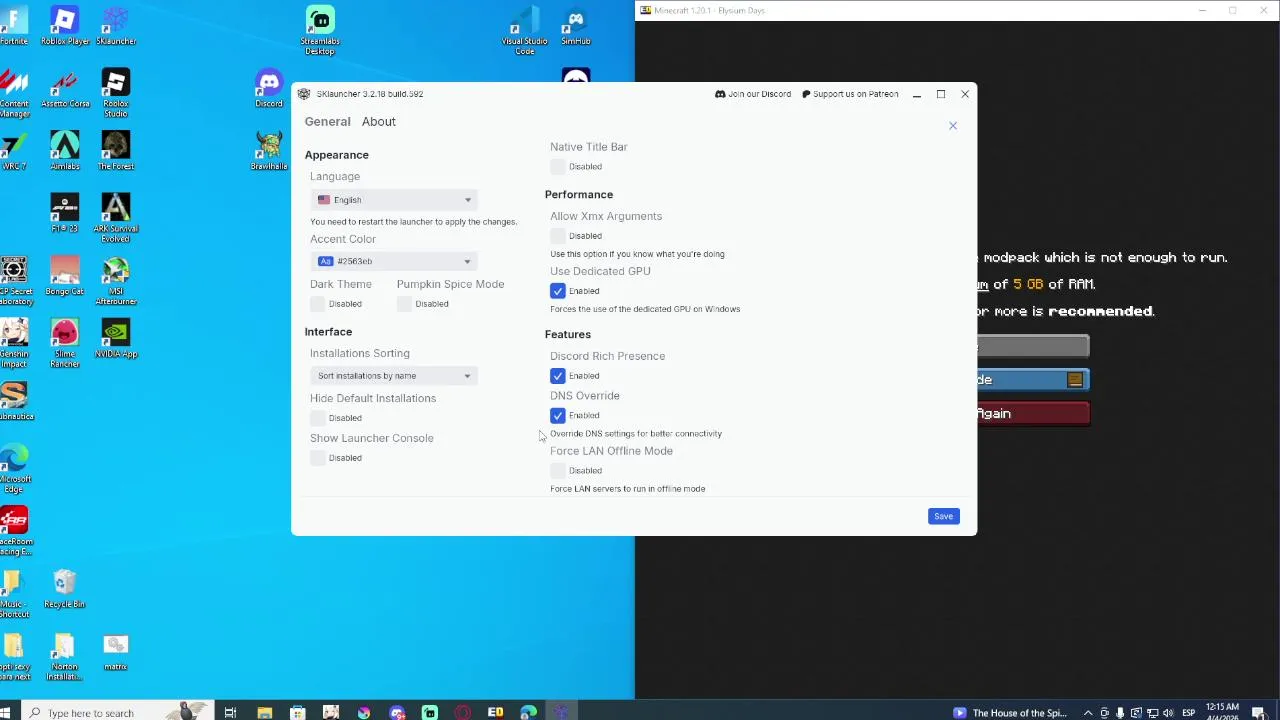
Task: Select RaceRoom Racing desktop icon
Action: click(14, 530)
